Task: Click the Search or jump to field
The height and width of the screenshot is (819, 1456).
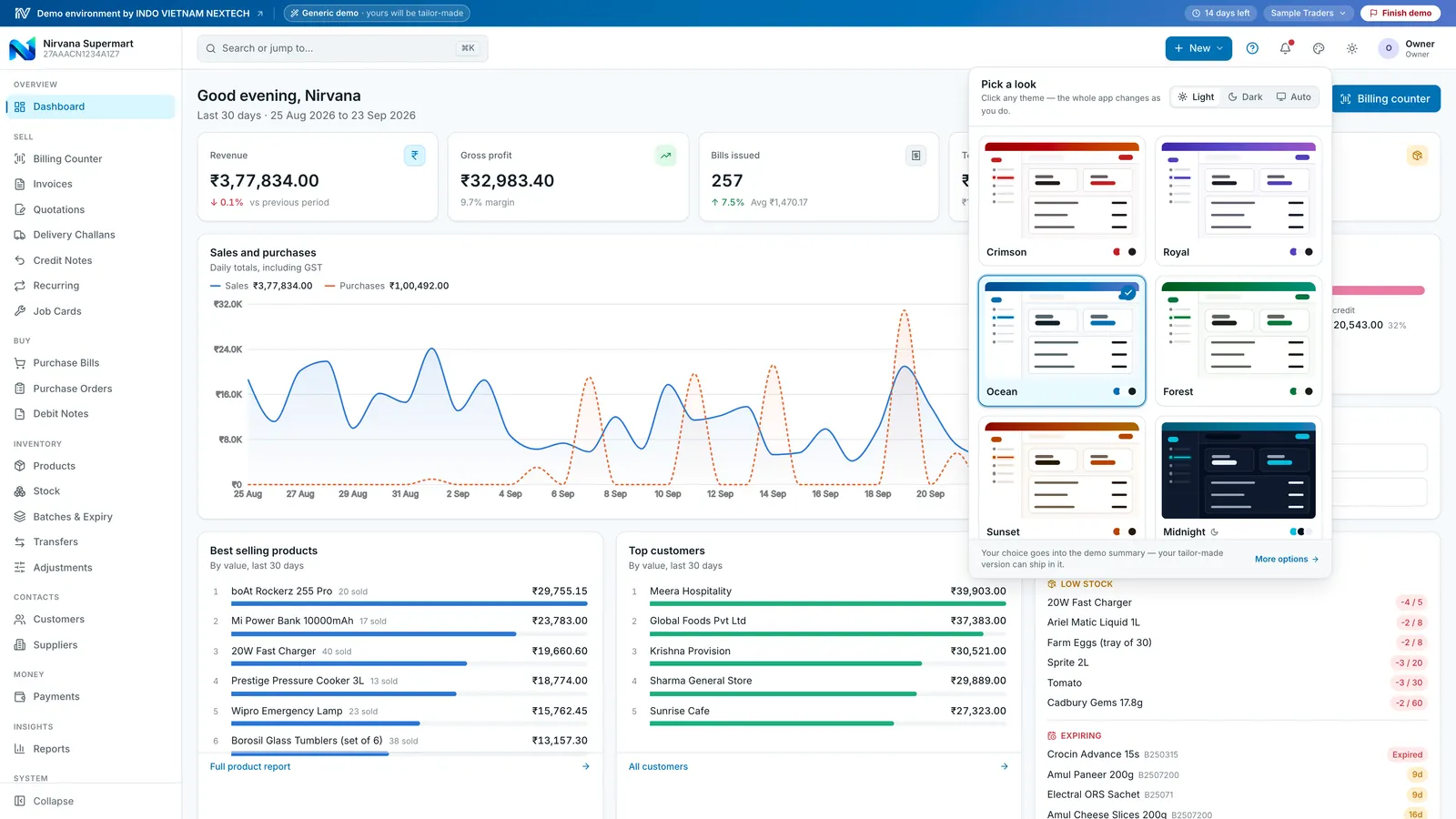Action: 342,48
